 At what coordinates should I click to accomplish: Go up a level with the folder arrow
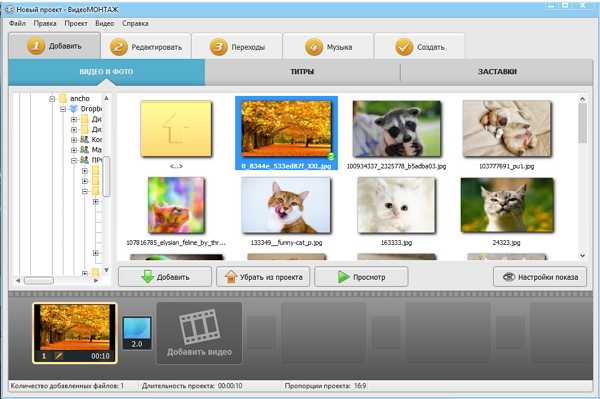pos(176,129)
